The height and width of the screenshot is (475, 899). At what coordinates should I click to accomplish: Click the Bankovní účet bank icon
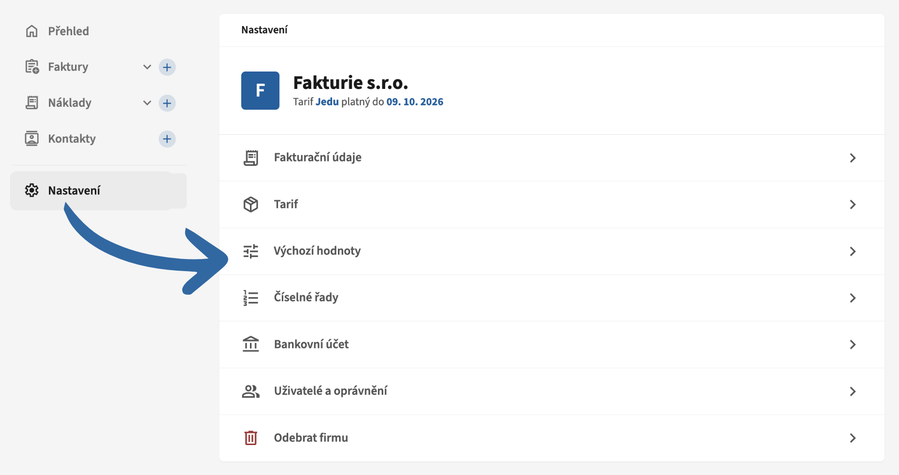[251, 344]
